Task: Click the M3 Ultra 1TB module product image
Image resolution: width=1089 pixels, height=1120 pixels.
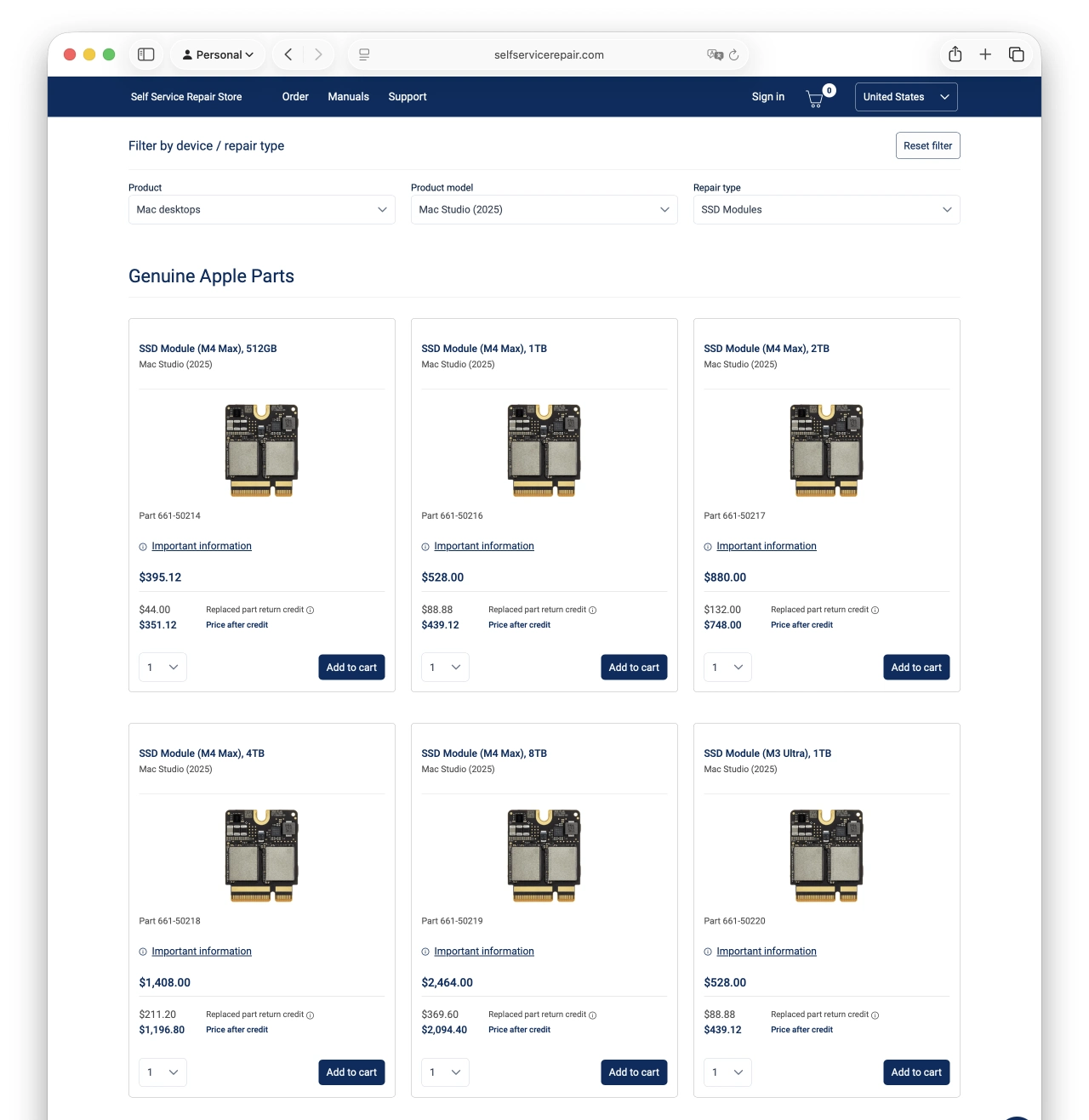Action: pyautogui.click(x=827, y=855)
